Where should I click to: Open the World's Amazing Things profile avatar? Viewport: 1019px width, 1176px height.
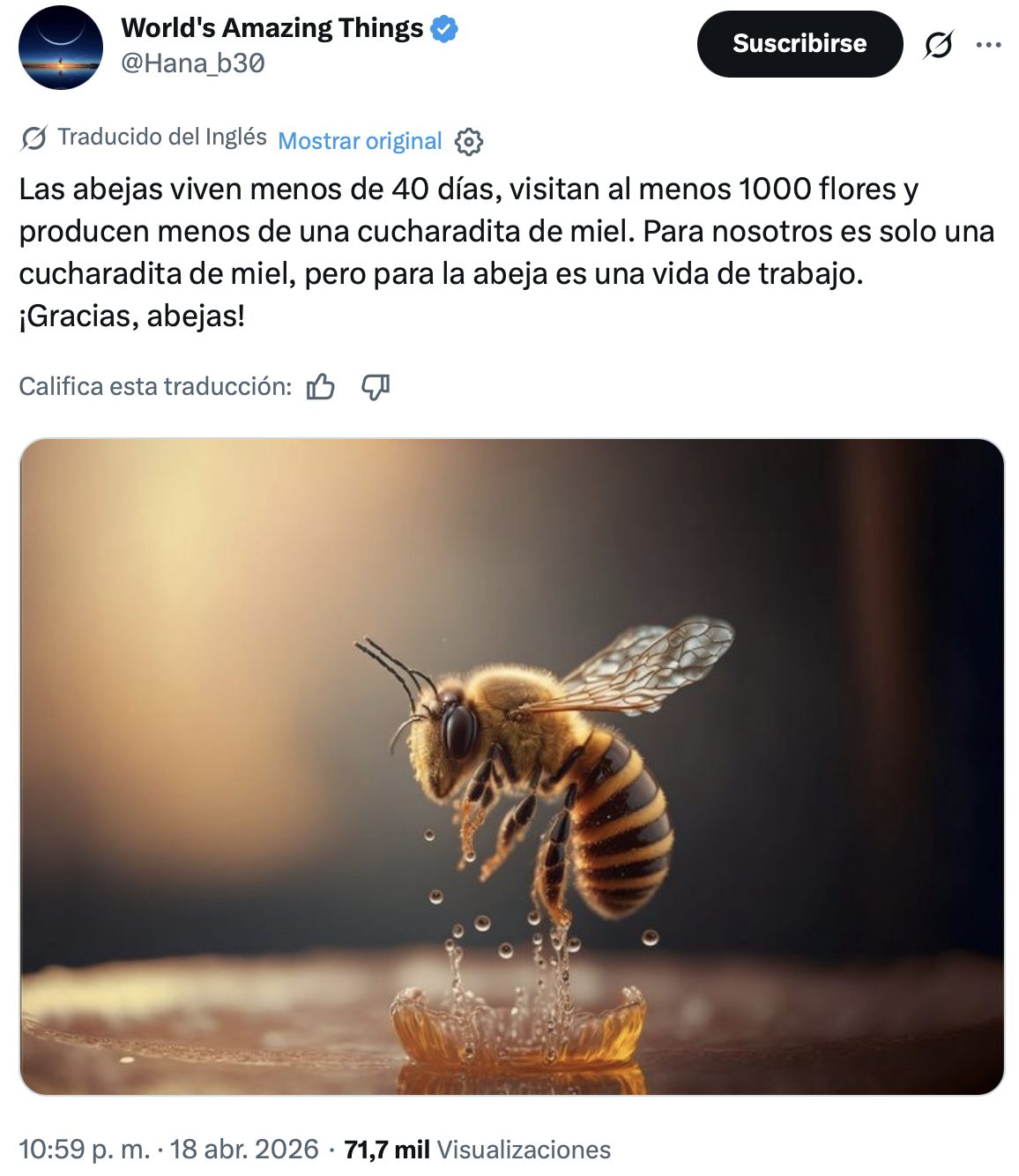[x=61, y=47]
